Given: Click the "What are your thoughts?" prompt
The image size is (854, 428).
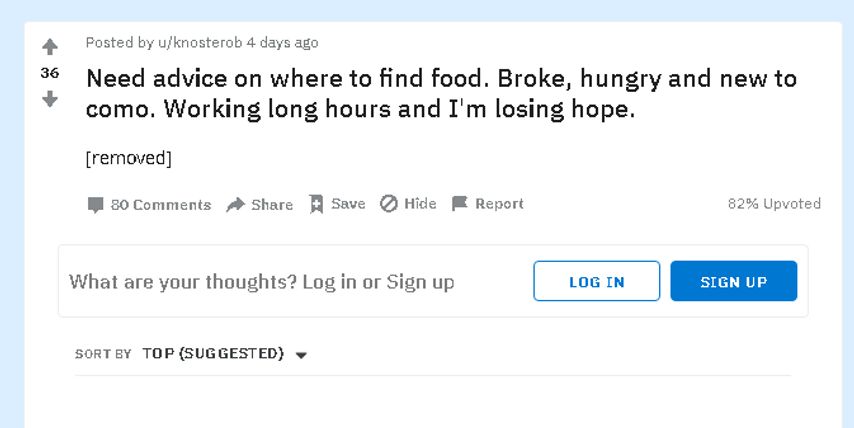Looking at the screenshot, I should [261, 282].
